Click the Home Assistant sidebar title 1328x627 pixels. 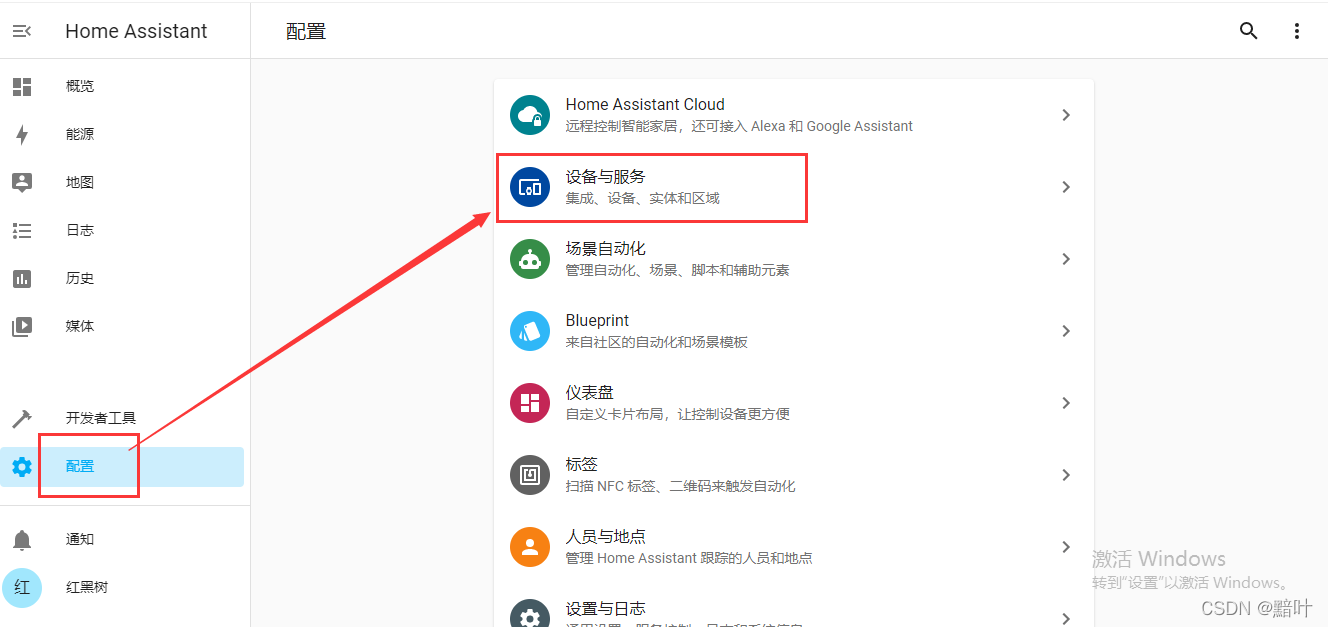point(136,31)
